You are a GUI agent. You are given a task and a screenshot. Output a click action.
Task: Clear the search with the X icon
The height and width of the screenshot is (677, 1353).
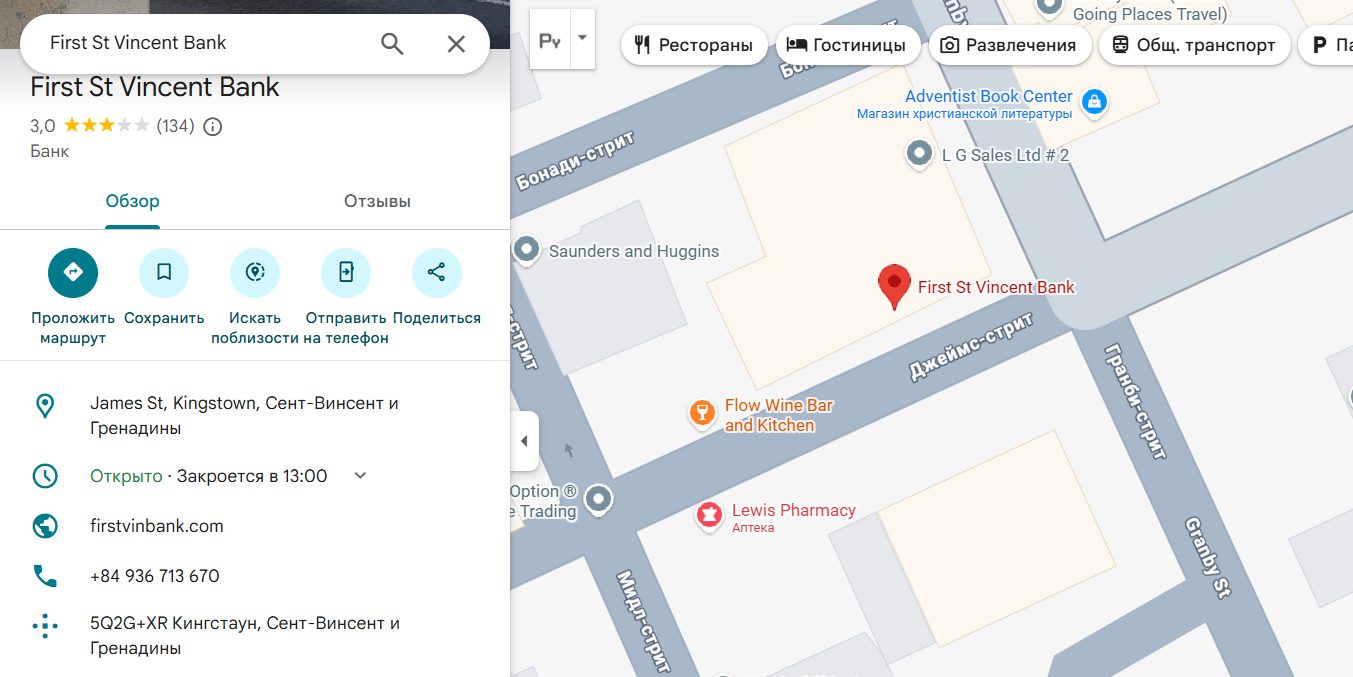(456, 43)
